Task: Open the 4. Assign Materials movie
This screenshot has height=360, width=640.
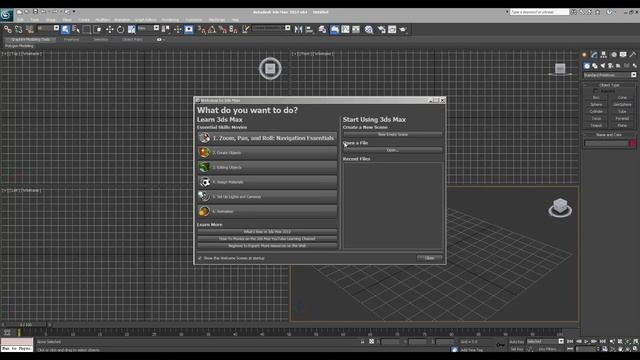Action: click(267, 182)
